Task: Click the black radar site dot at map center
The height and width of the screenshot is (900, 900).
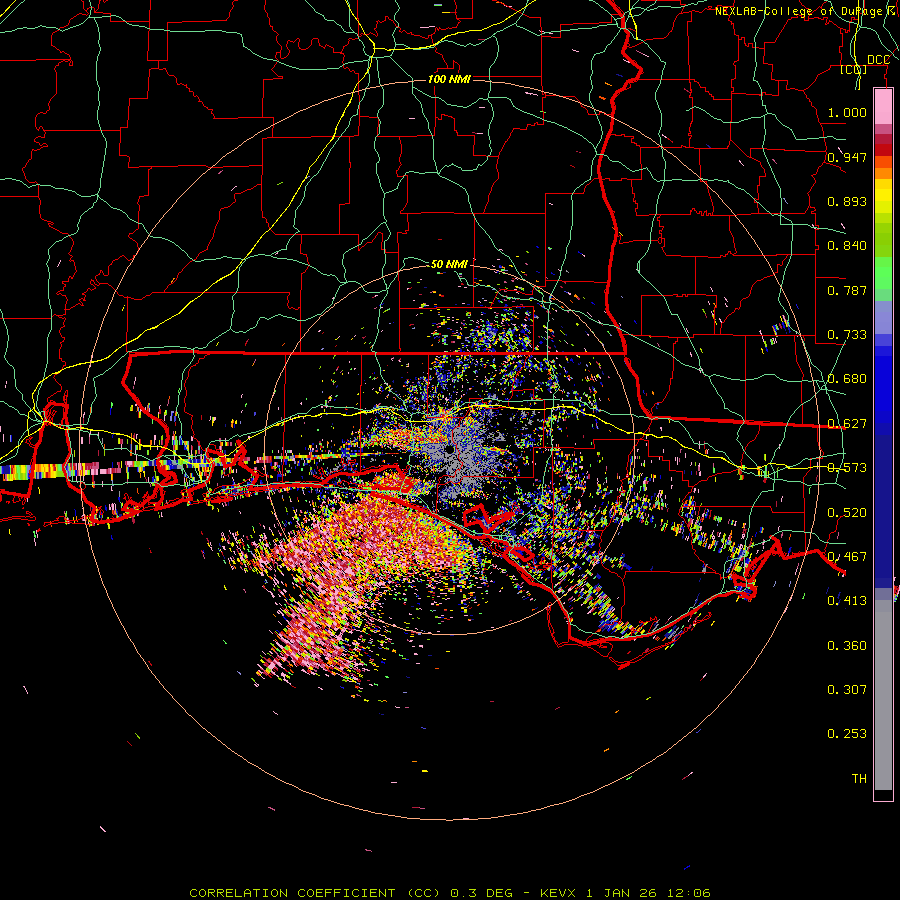Action: pos(449,450)
